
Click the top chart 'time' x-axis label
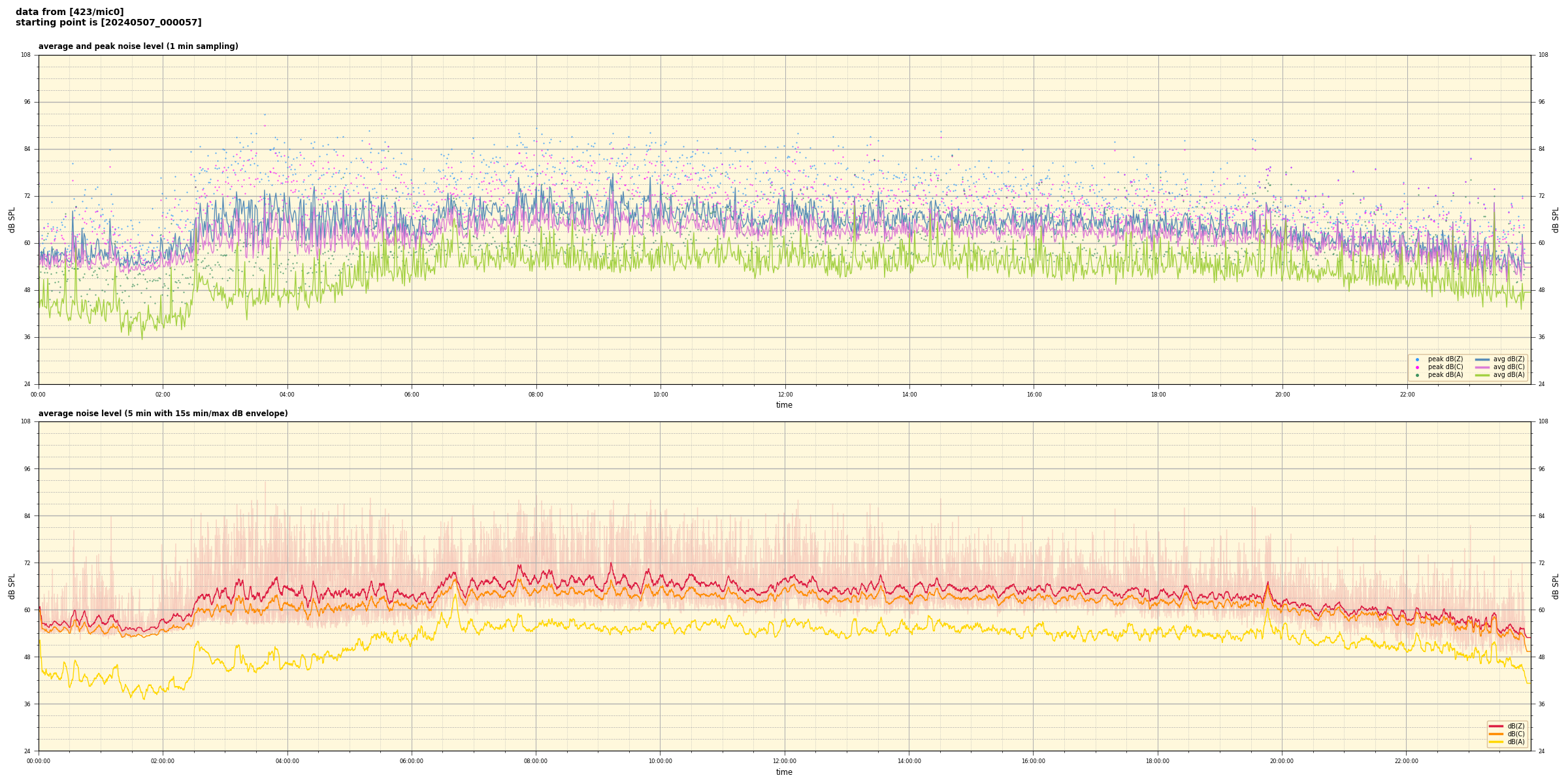tap(784, 405)
